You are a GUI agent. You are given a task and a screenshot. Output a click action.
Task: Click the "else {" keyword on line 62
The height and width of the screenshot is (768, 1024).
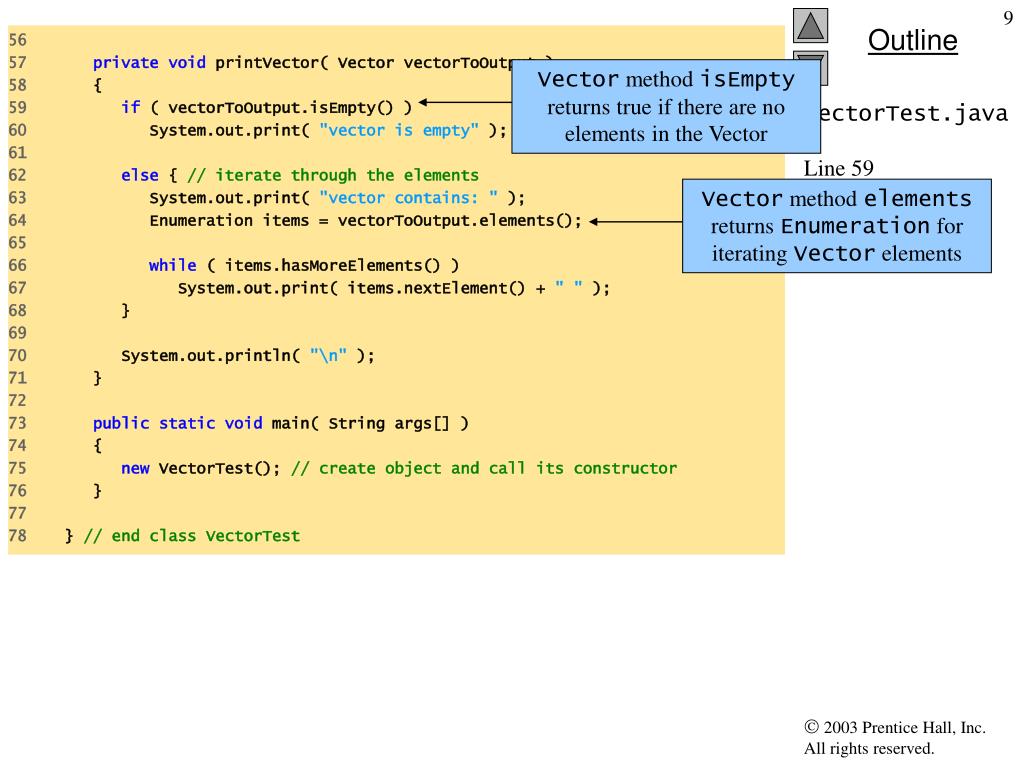149,176
